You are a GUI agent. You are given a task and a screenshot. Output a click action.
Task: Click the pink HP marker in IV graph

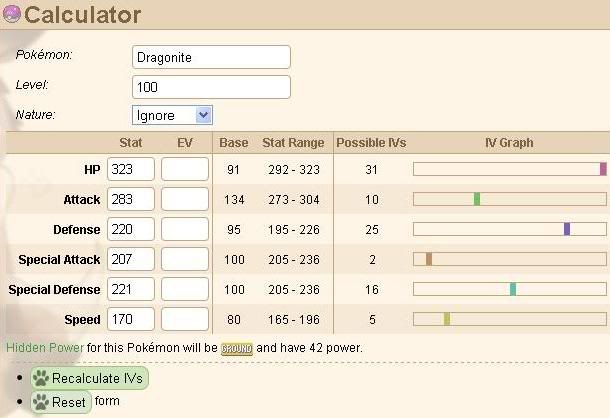pyautogui.click(x=603, y=169)
